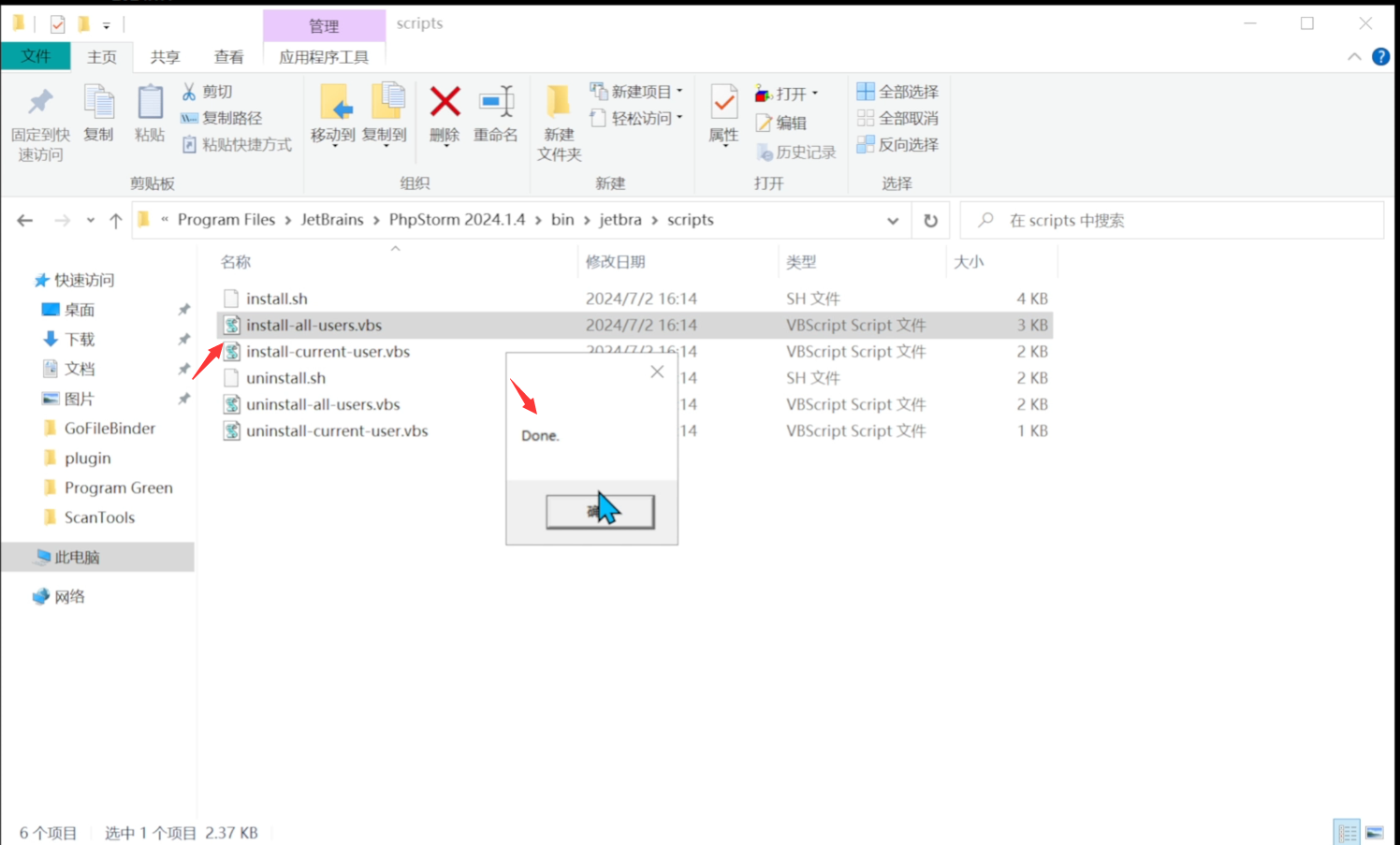Select the uninstall.sh file
Viewport: 1400px width, 845px height.
(x=286, y=378)
